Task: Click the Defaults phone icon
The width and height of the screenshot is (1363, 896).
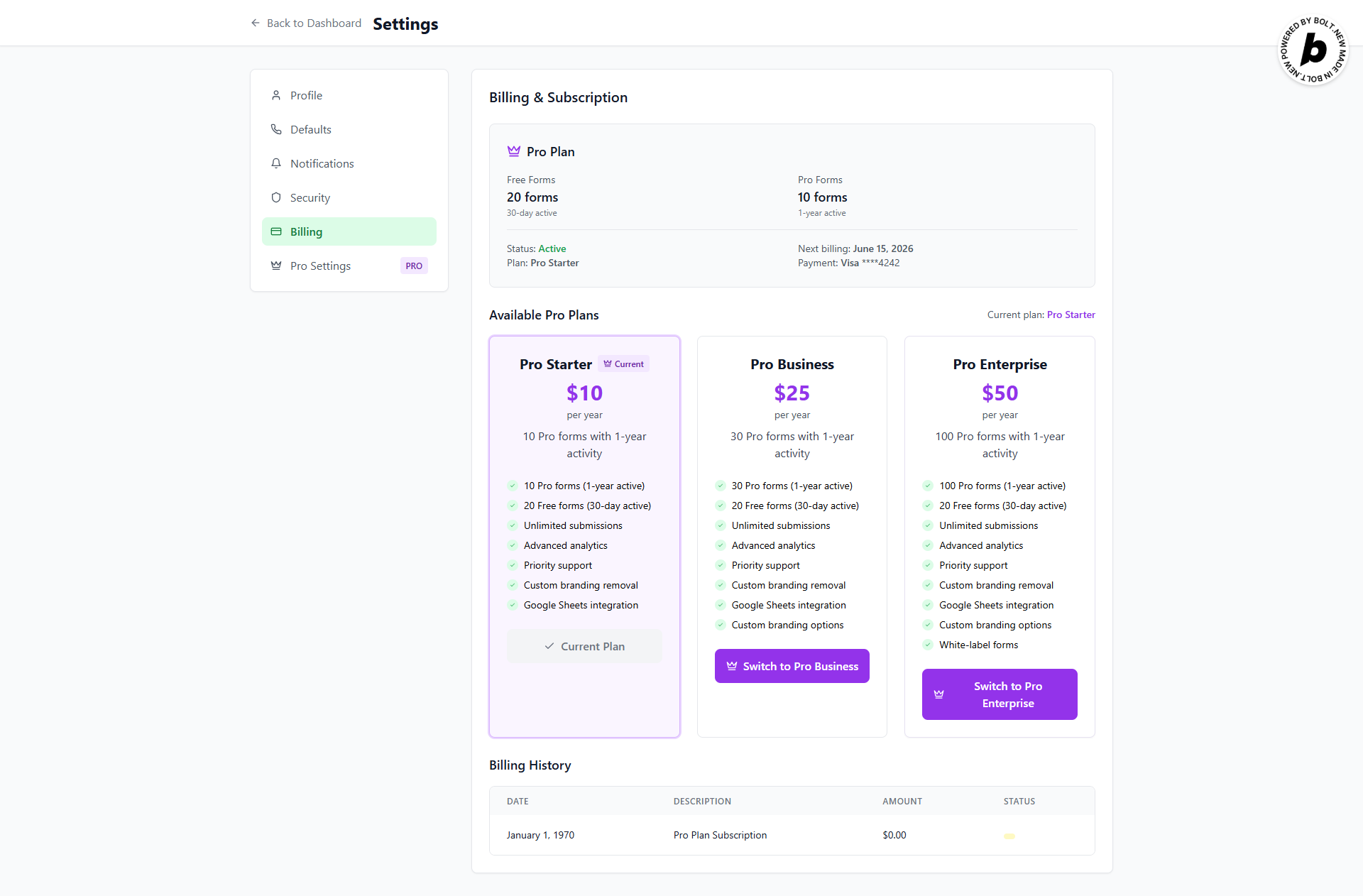Action: point(276,129)
